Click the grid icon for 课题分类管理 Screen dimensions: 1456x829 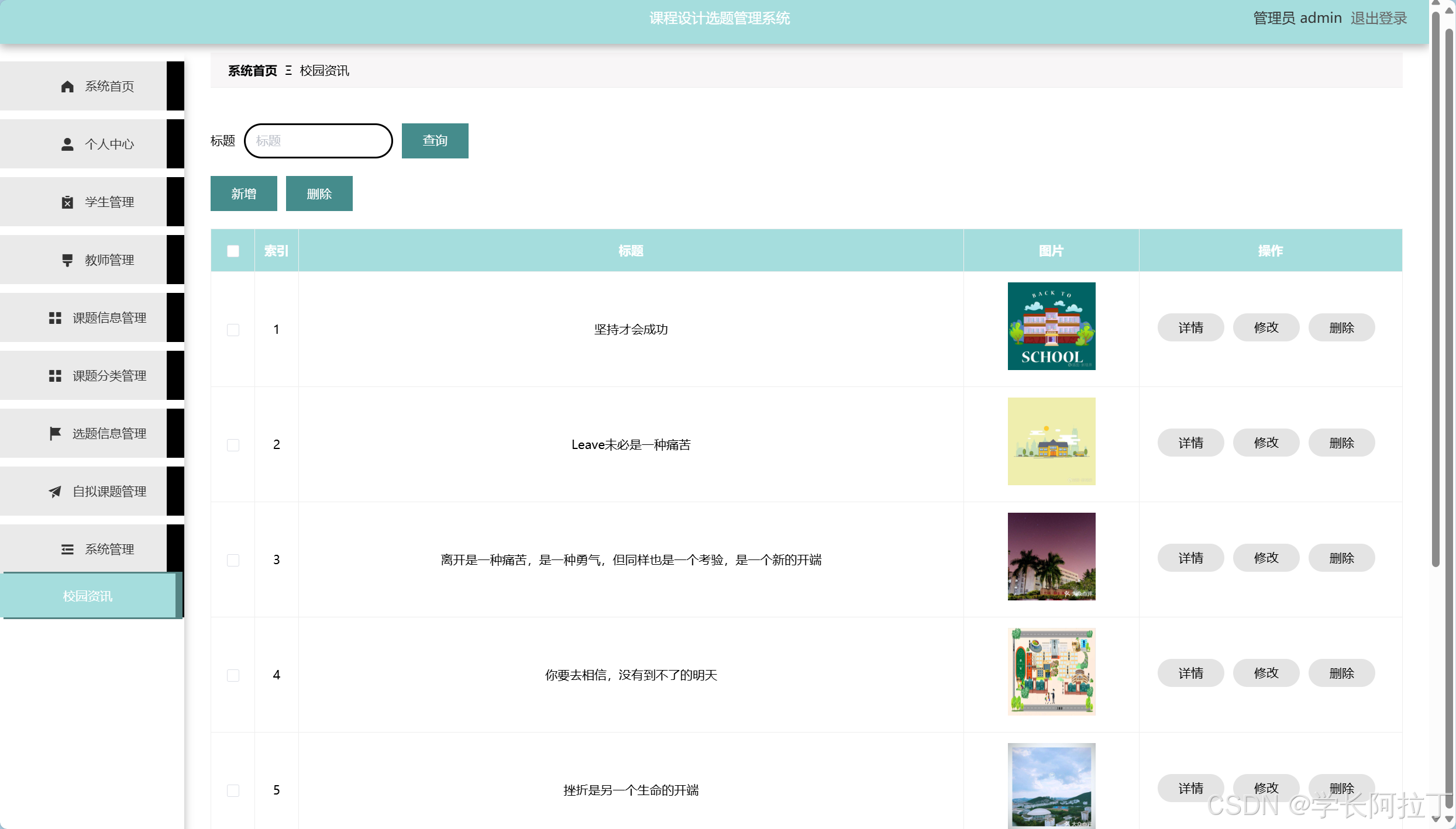(x=55, y=376)
